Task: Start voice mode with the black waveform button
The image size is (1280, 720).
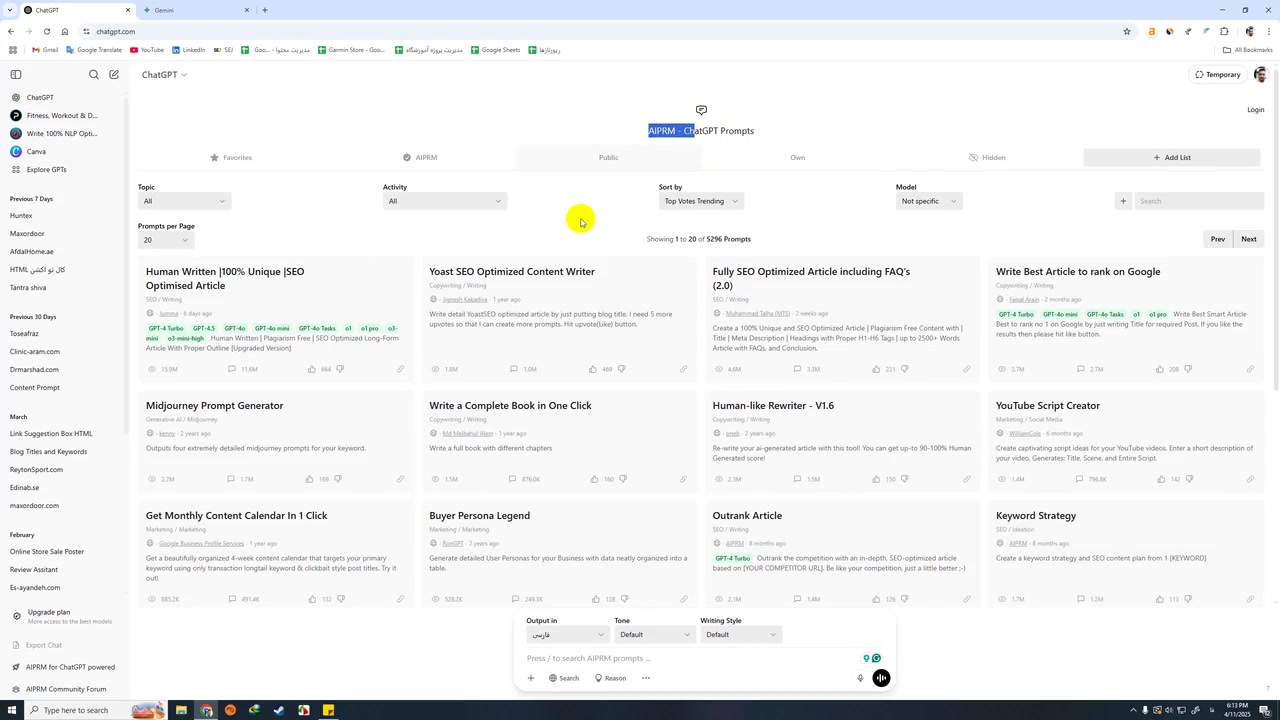Action: 881,678
